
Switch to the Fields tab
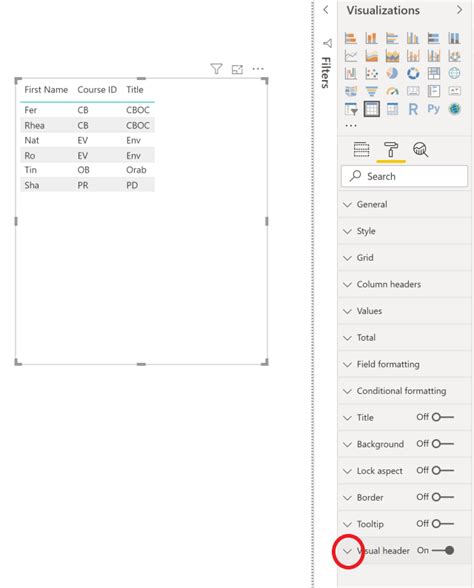[361, 150]
